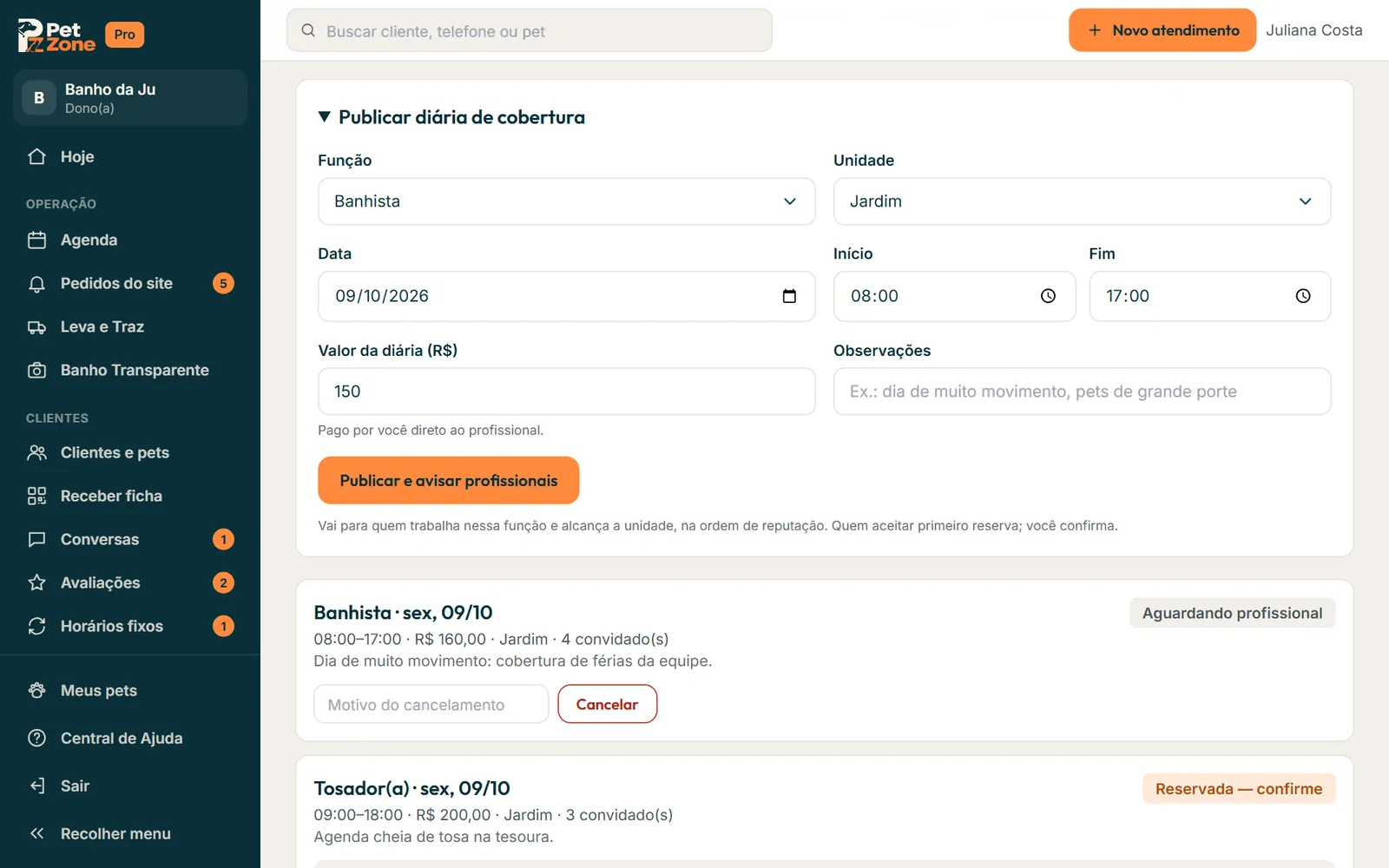Click the Sair logout icon

(x=36, y=786)
